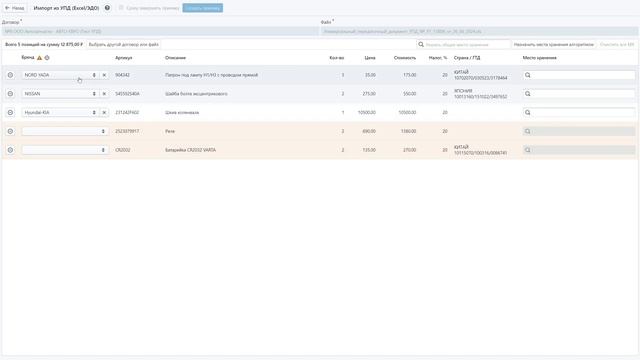The height and width of the screenshot is (360, 640).
Task: Open the empty brand dropdown for CR2032
Action: (x=65, y=150)
